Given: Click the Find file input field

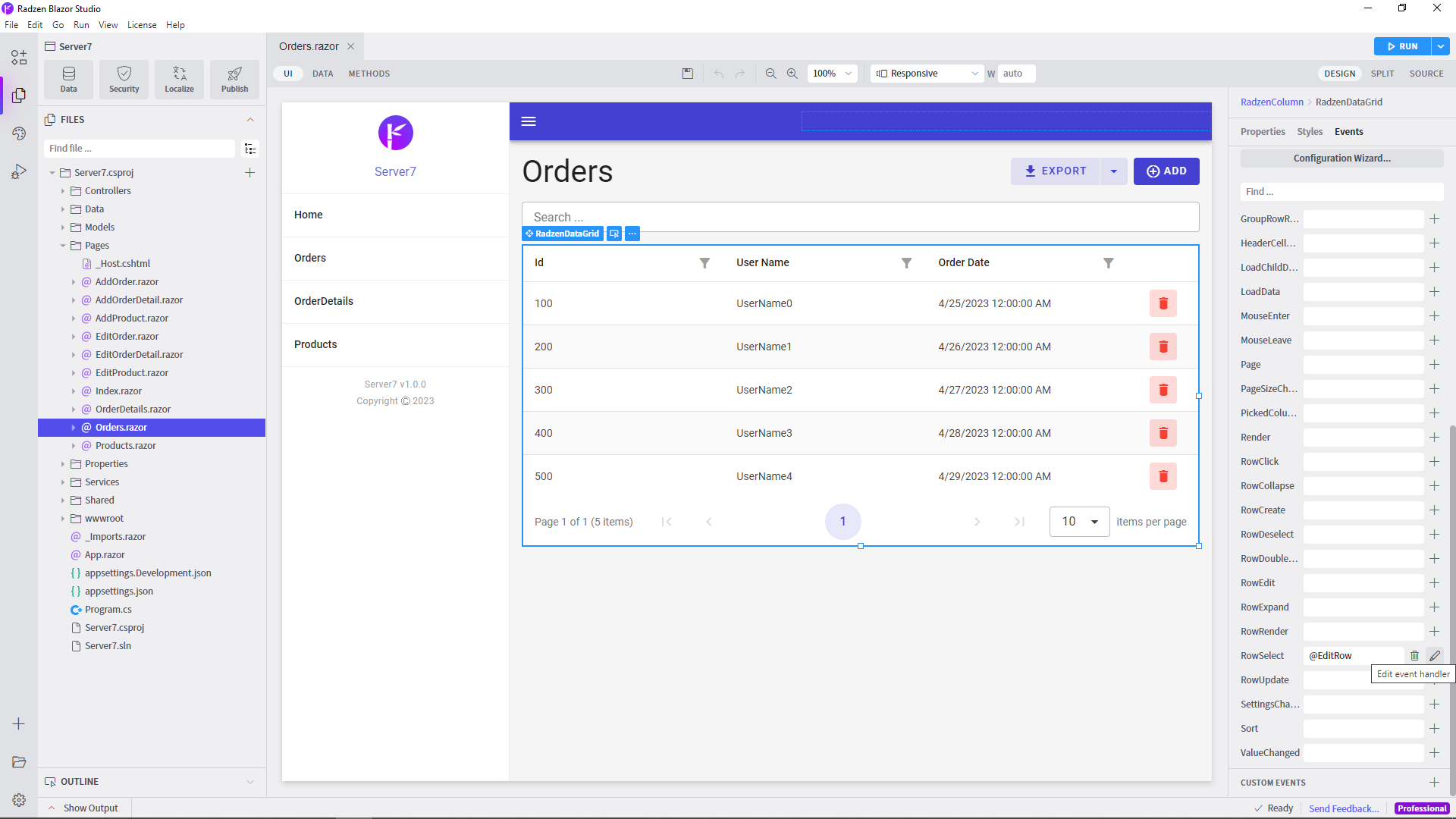Looking at the screenshot, I should [140, 149].
